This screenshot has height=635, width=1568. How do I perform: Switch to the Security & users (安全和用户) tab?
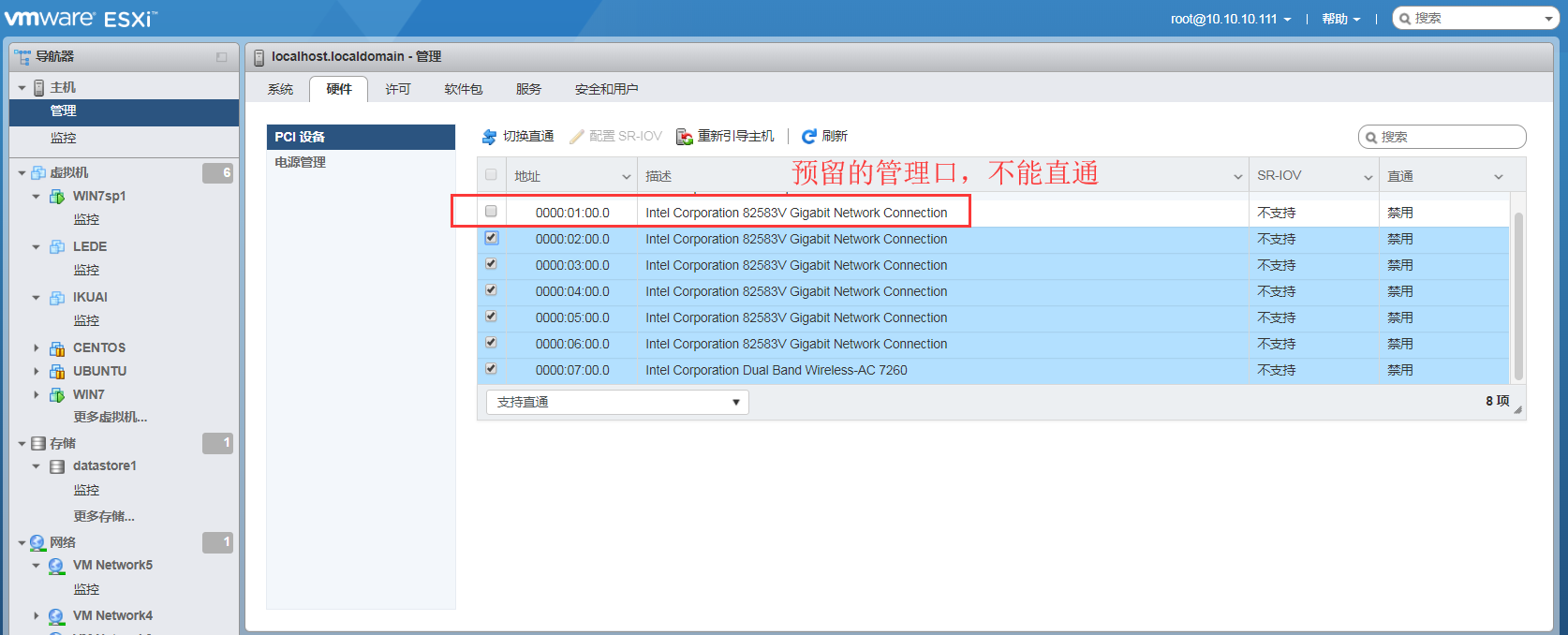click(x=607, y=90)
